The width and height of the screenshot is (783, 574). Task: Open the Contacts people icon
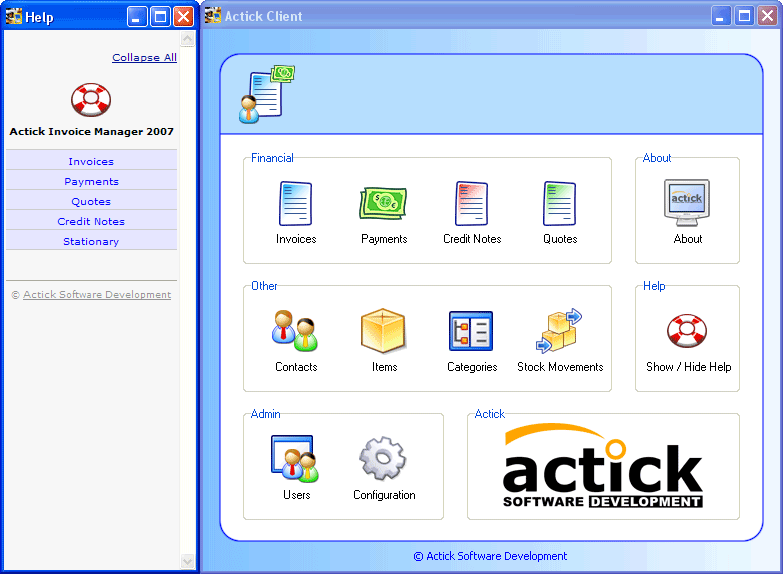click(295, 330)
